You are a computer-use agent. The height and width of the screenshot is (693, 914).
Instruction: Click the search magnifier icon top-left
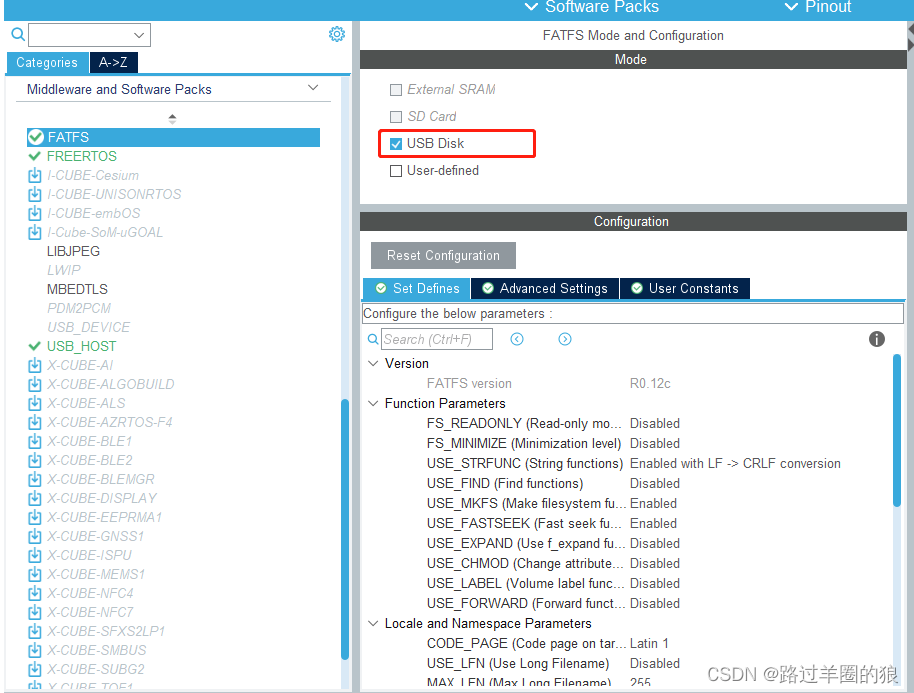[18, 33]
